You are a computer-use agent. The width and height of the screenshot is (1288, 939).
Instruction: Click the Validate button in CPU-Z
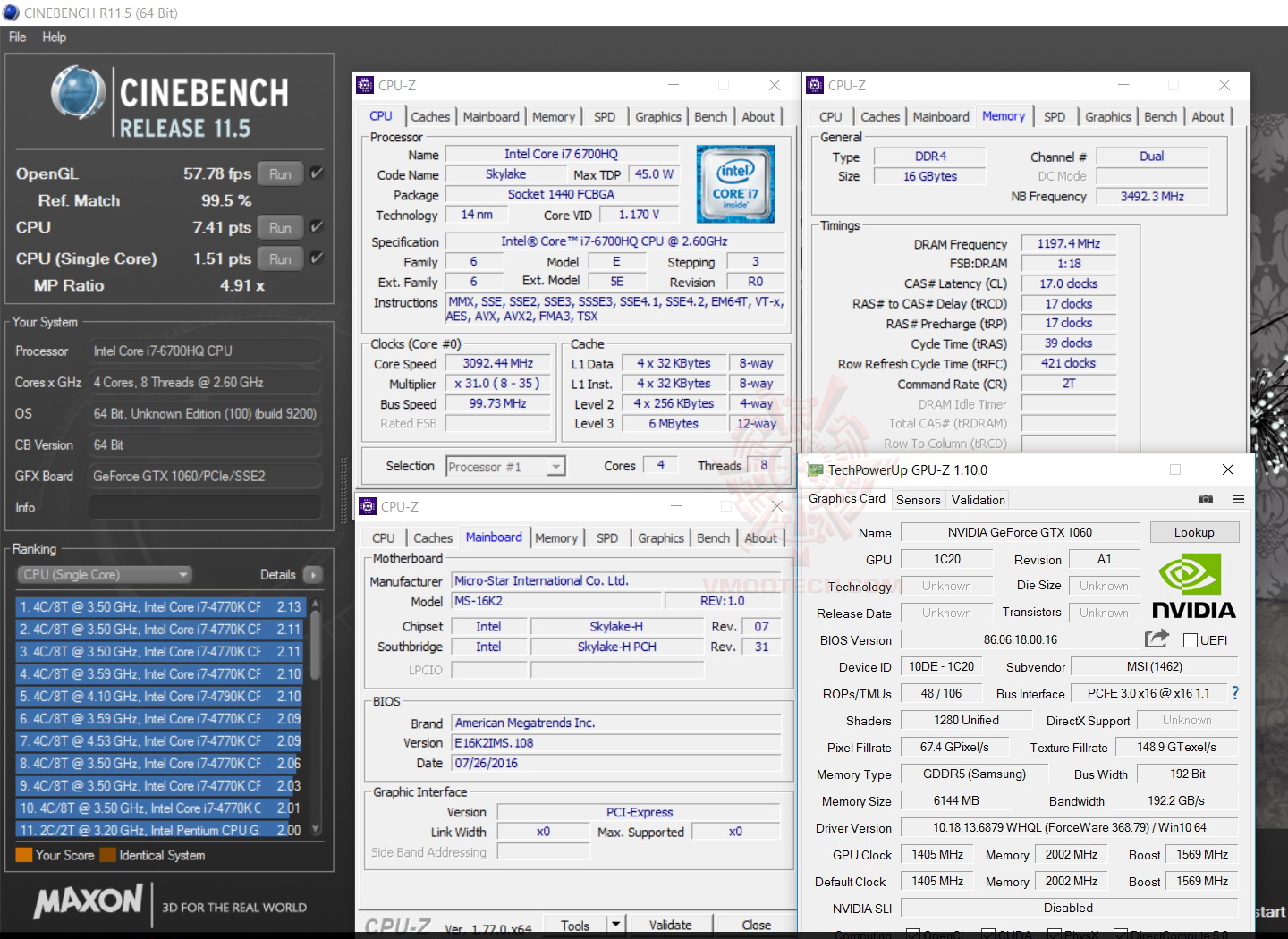pyautogui.click(x=670, y=925)
